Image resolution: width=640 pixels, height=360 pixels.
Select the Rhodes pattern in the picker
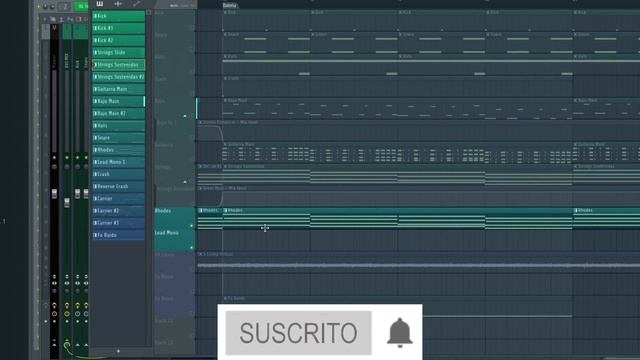click(118, 150)
